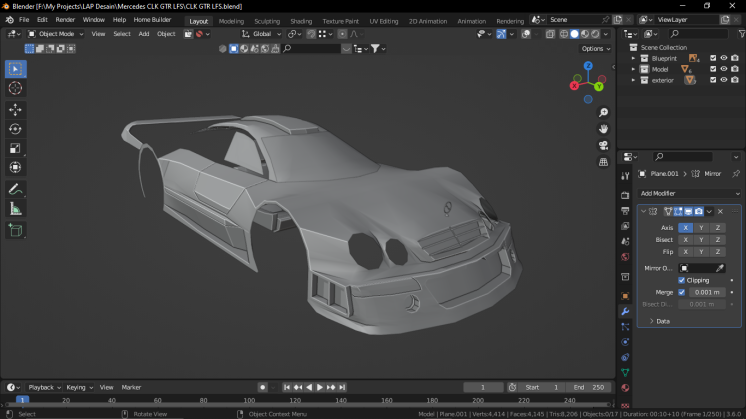
Task: Uncheck the Clipping checkbox
Action: pyautogui.click(x=682, y=280)
